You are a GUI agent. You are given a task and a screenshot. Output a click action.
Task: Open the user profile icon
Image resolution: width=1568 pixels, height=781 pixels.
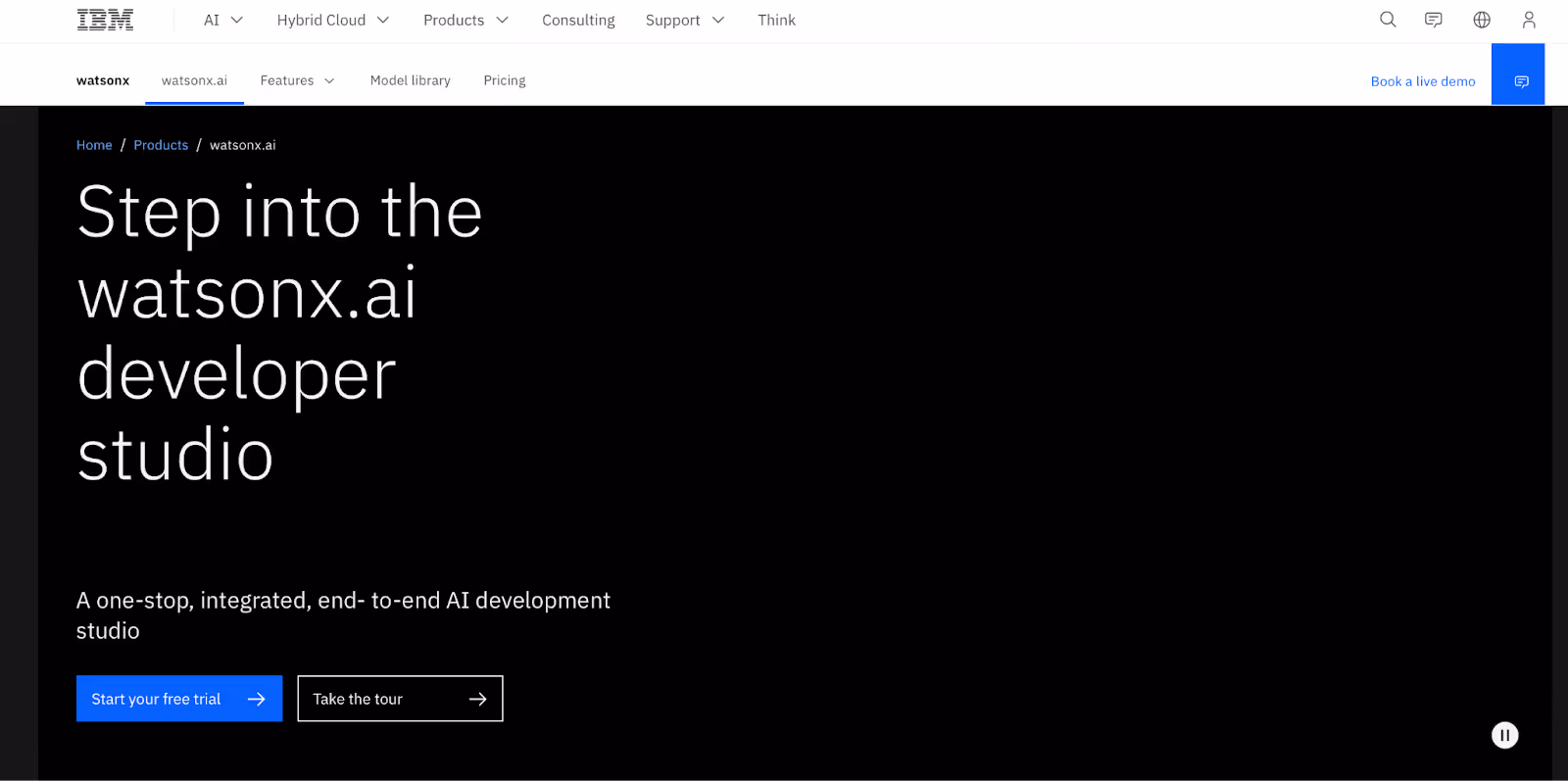click(x=1529, y=20)
